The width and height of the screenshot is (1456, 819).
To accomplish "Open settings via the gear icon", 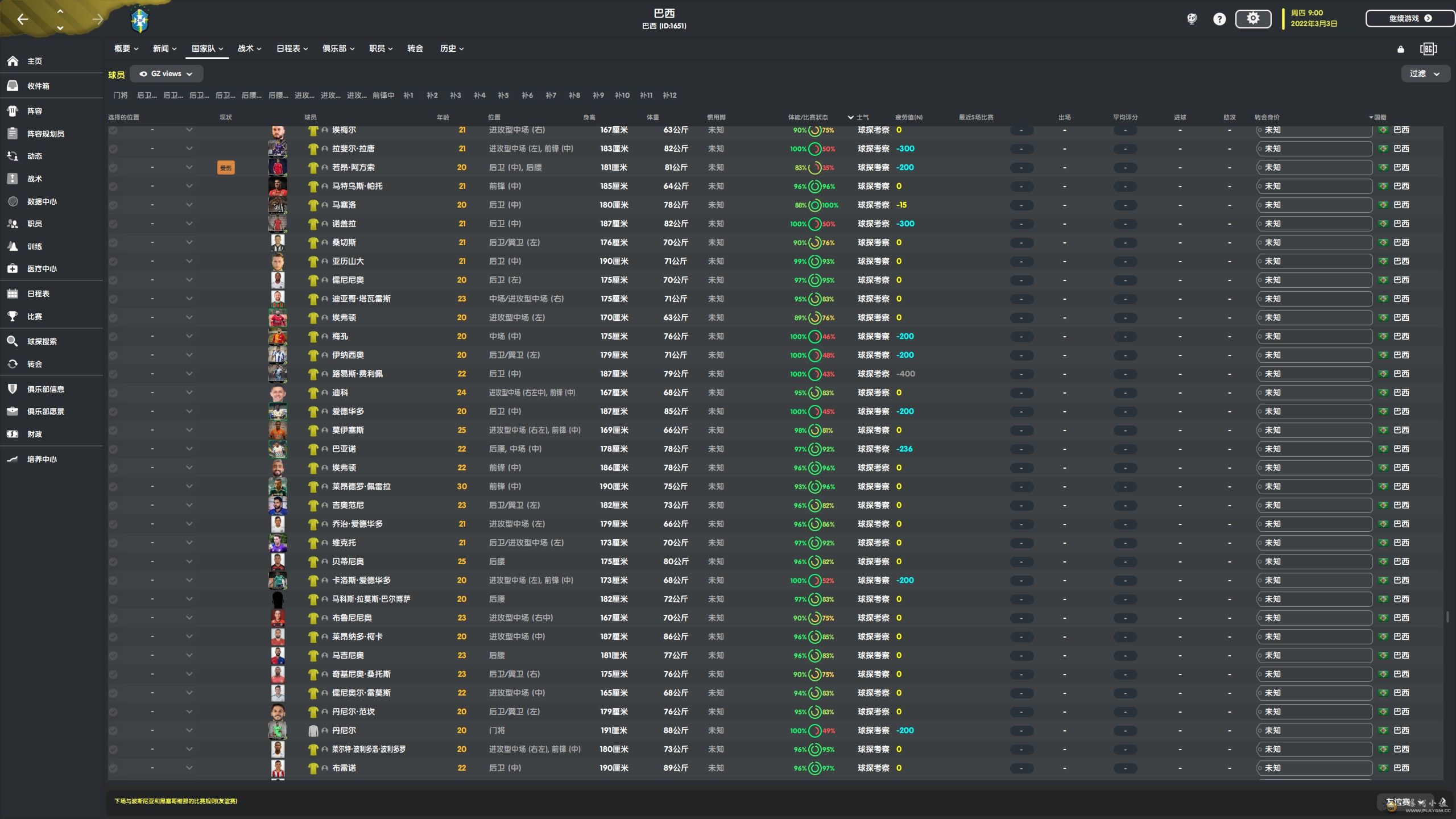I will click(1253, 19).
